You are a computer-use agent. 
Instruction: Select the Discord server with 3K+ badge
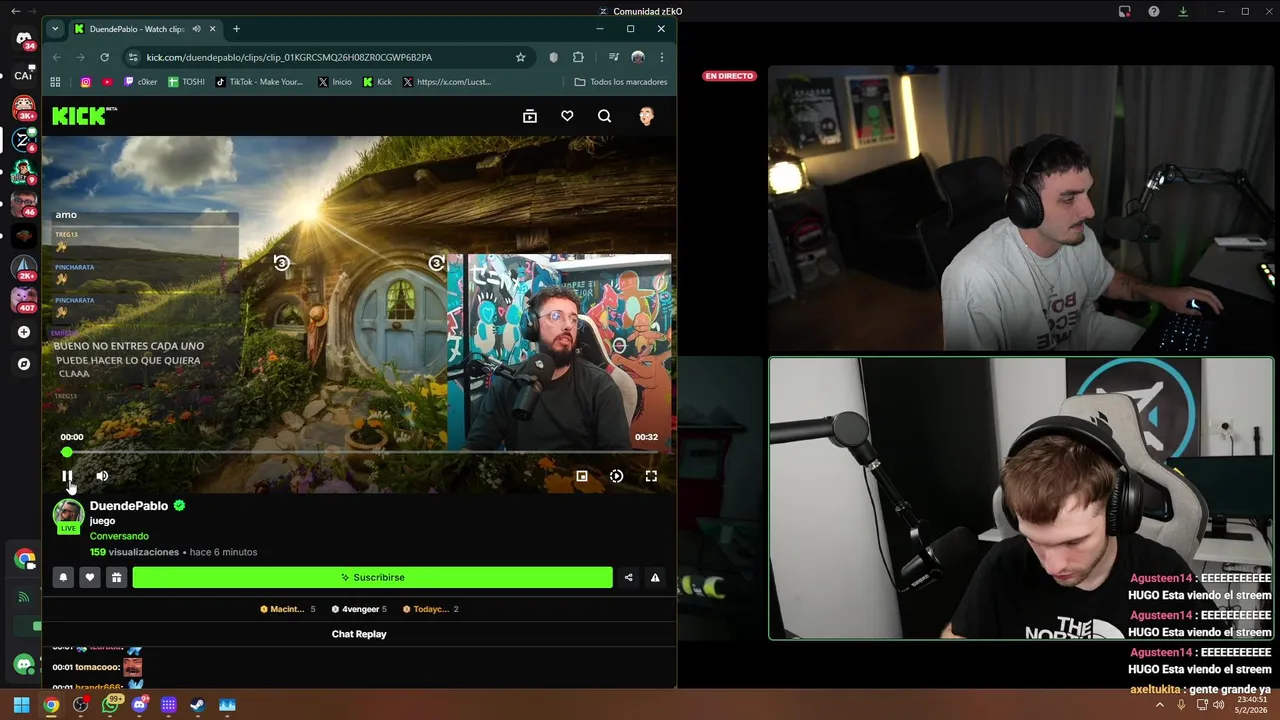pyautogui.click(x=24, y=106)
